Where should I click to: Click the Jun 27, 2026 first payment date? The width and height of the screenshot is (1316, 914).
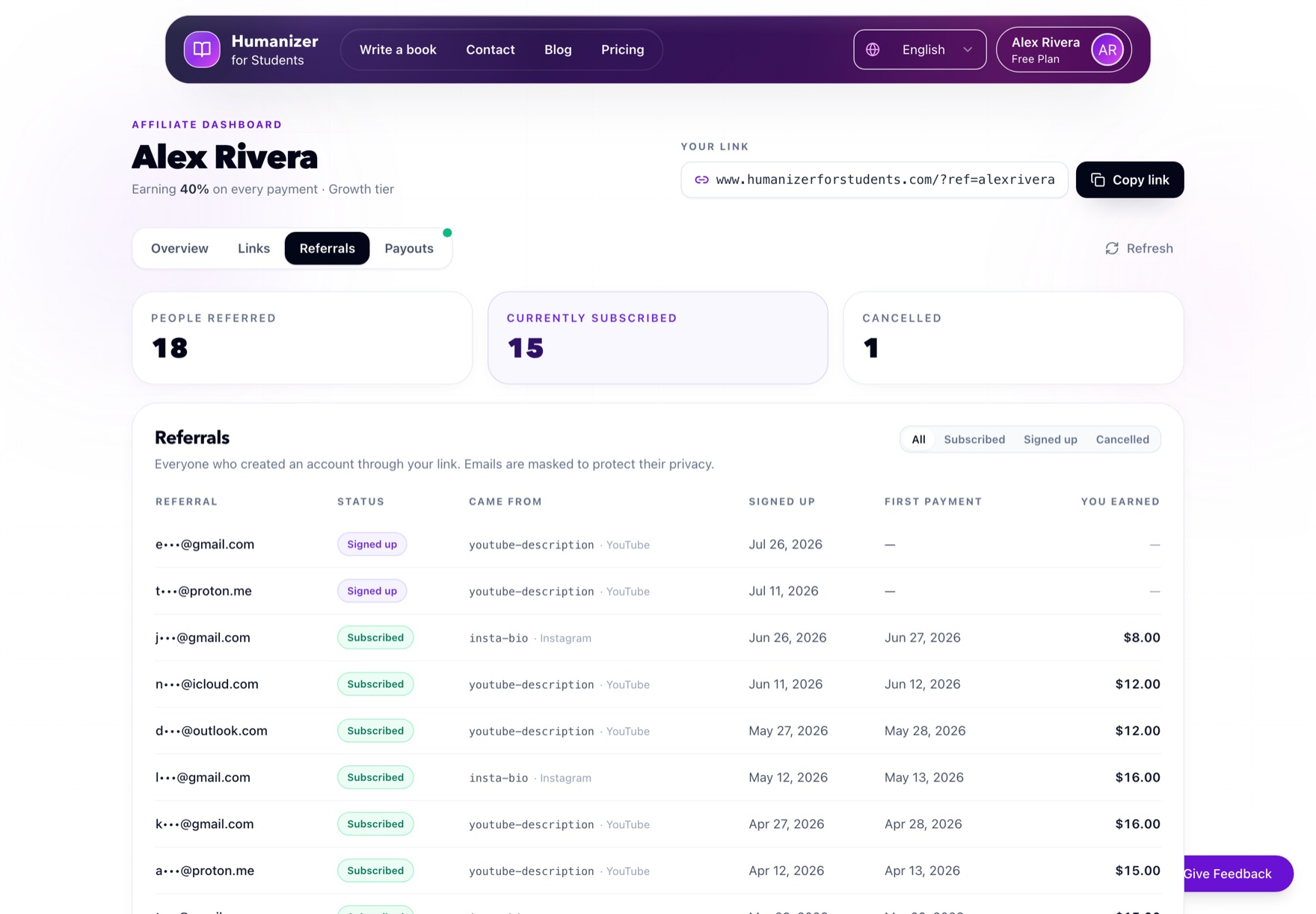[x=923, y=637]
